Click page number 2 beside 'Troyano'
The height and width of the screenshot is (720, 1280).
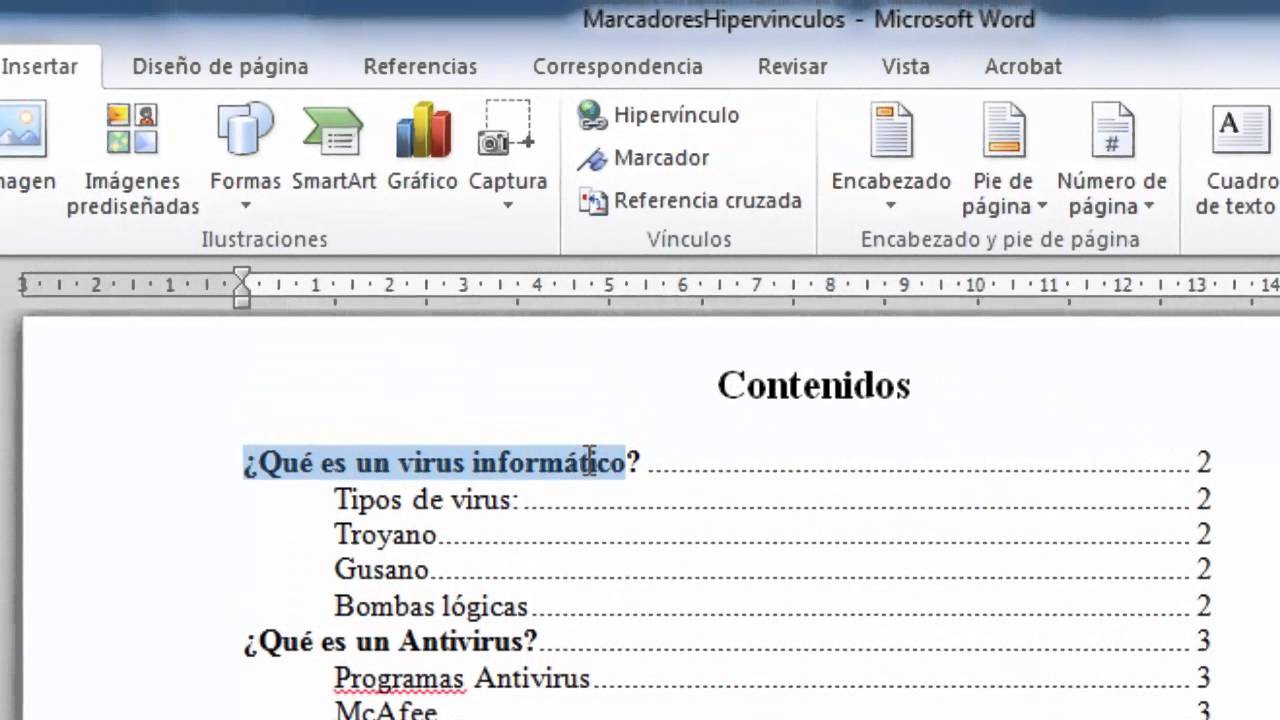(1204, 535)
